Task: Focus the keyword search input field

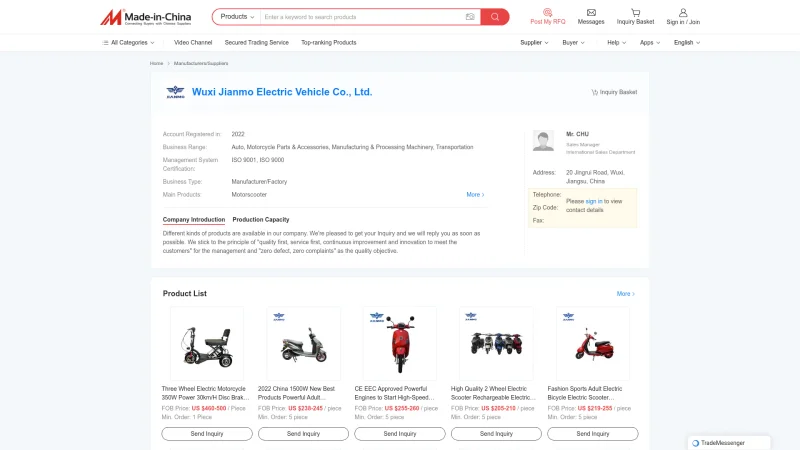Action: pyautogui.click(x=362, y=17)
